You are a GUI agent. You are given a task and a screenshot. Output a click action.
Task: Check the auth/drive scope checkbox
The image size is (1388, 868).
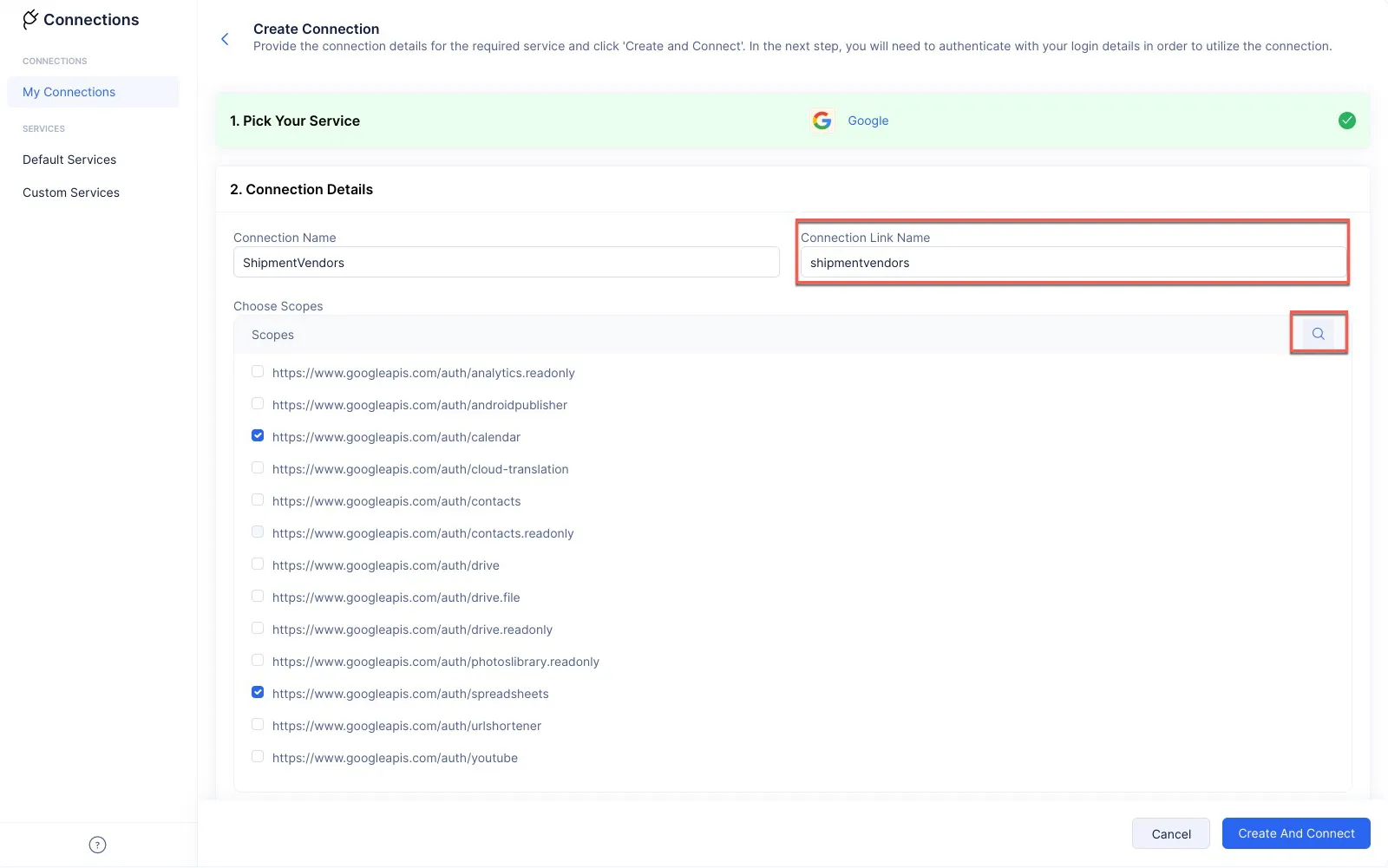click(258, 565)
